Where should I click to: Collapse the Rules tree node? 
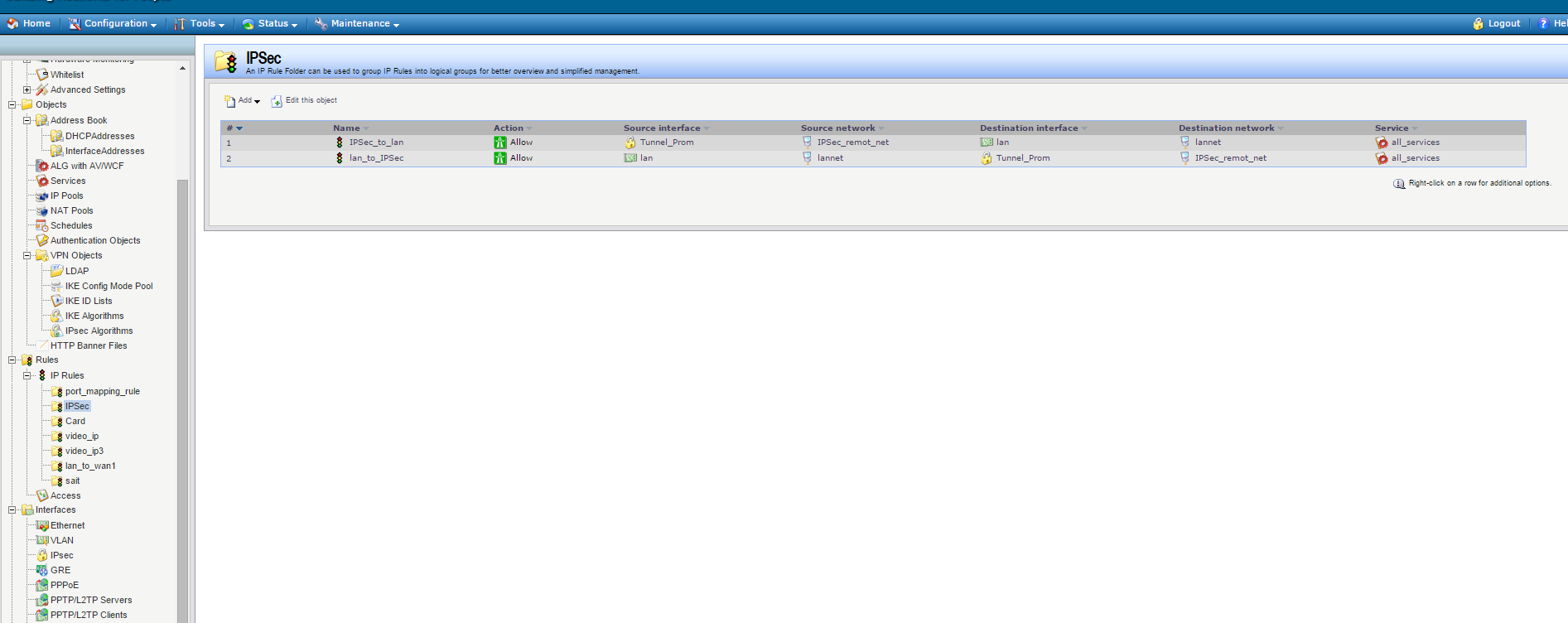12,360
